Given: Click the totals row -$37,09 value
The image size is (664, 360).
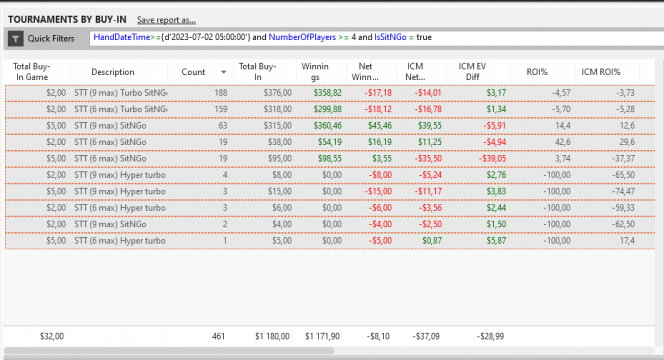Looking at the screenshot, I should pos(426,336).
